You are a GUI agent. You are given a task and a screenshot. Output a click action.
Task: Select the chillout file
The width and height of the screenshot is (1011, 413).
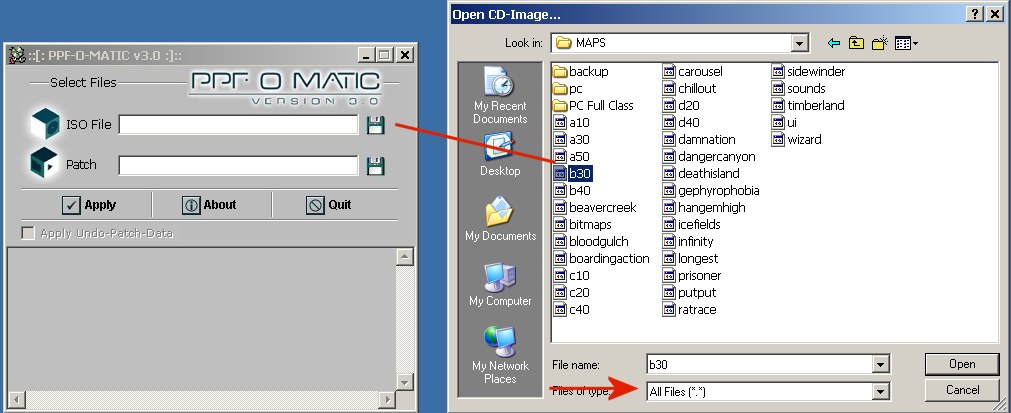click(689, 88)
